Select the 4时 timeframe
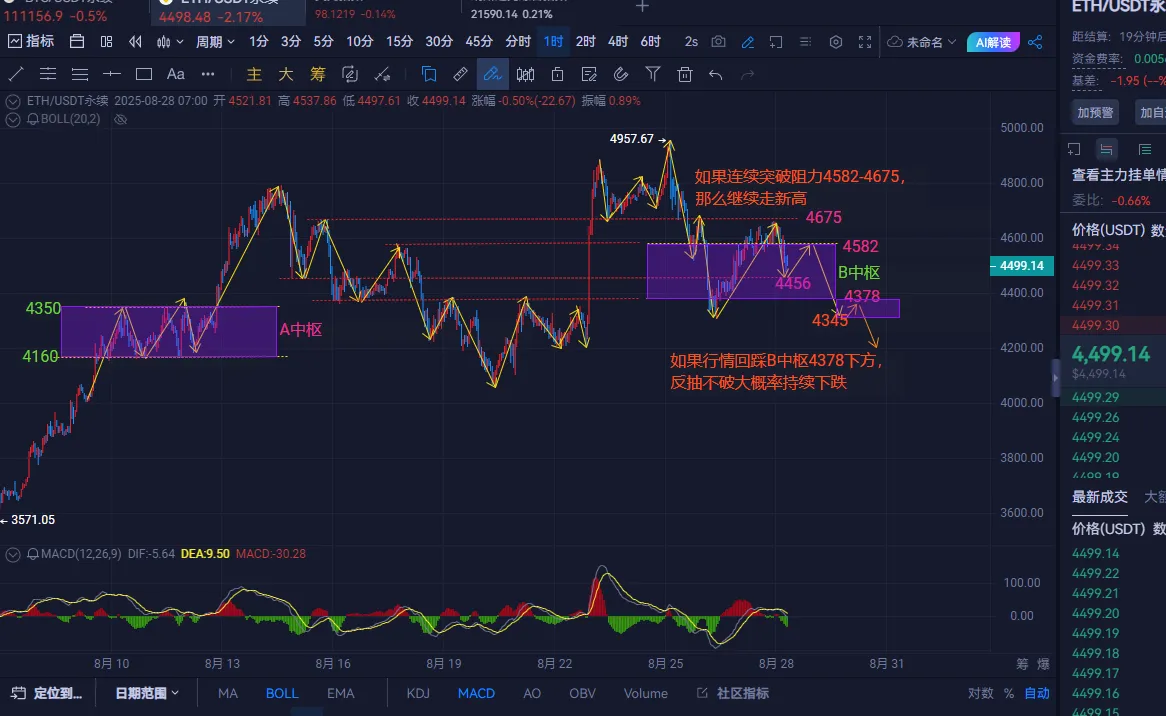Image resolution: width=1166 pixels, height=716 pixels. pos(617,42)
